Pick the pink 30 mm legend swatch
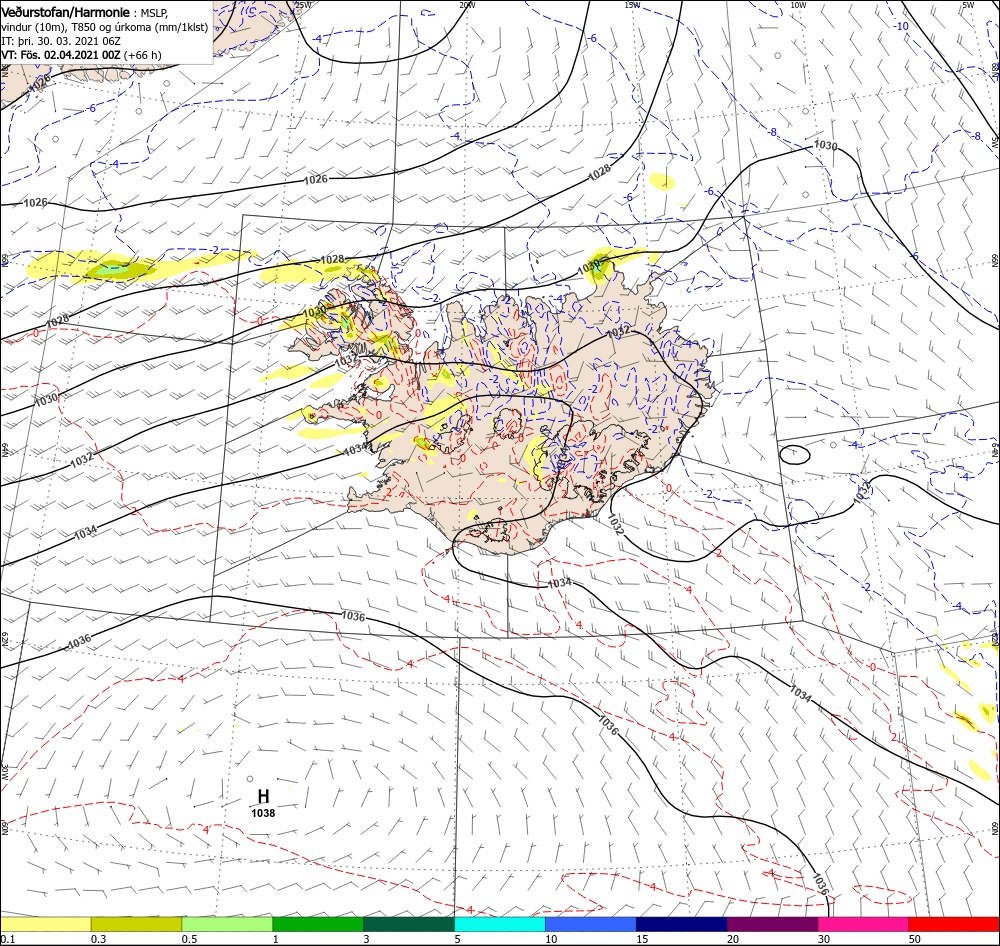 [863, 924]
